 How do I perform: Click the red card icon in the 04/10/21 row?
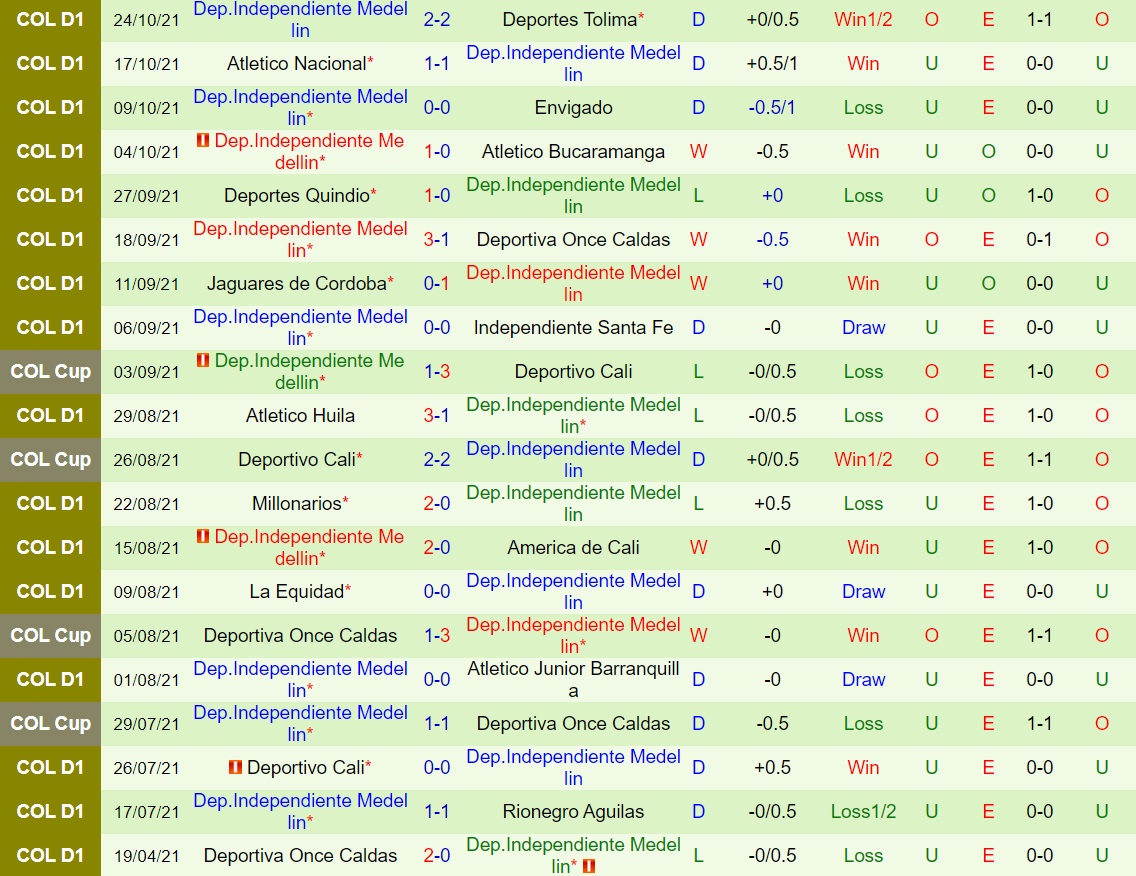click(203, 141)
